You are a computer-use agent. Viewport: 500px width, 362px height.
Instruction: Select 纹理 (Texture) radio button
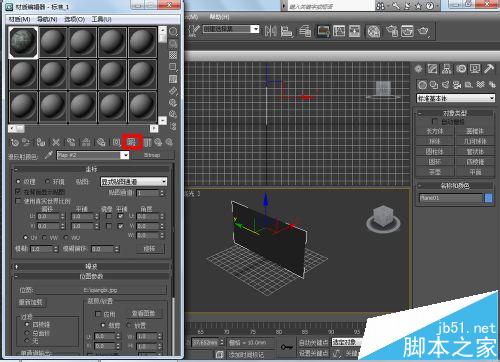tap(18, 182)
